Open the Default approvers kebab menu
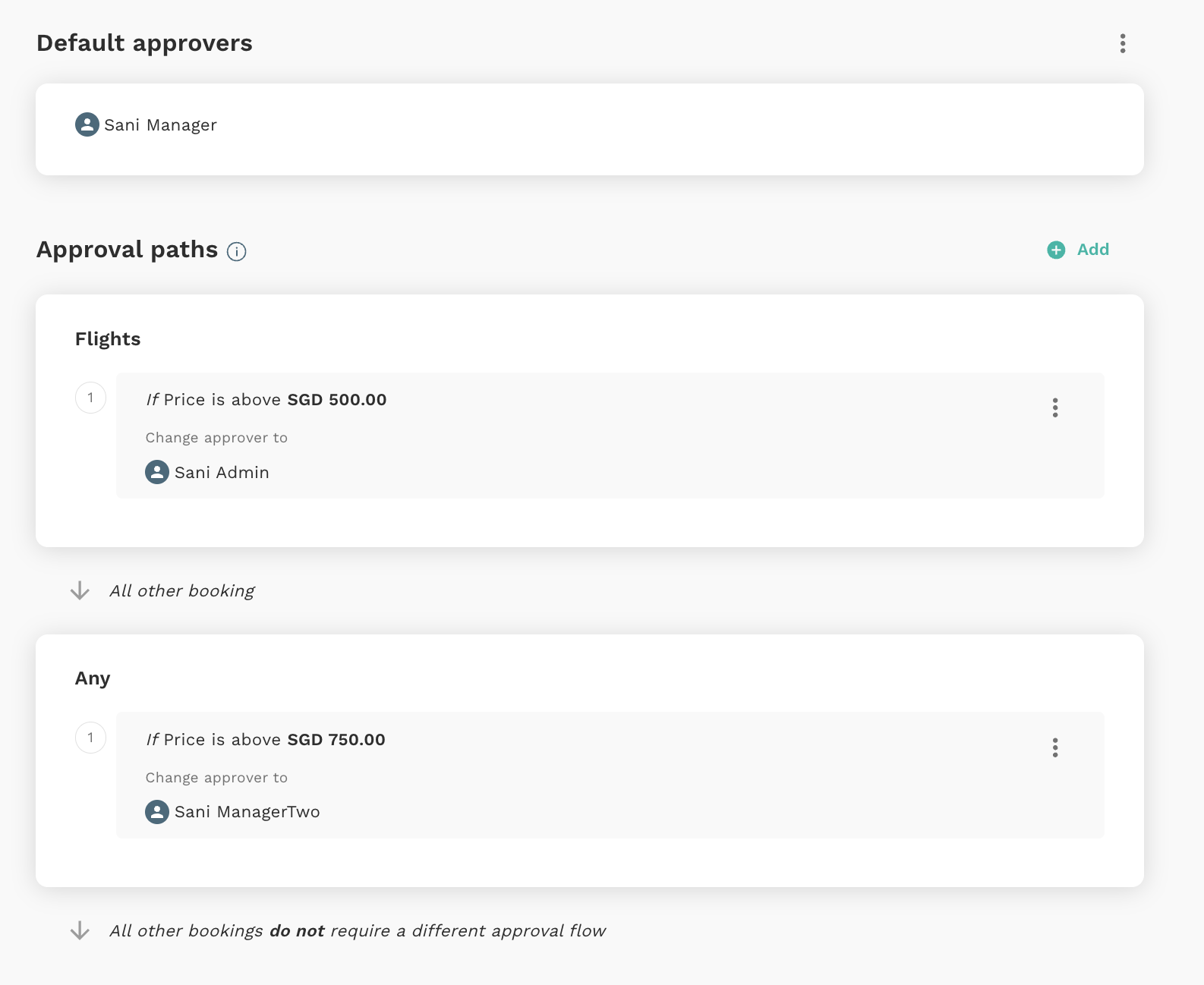This screenshot has height=985, width=1204. point(1123,43)
